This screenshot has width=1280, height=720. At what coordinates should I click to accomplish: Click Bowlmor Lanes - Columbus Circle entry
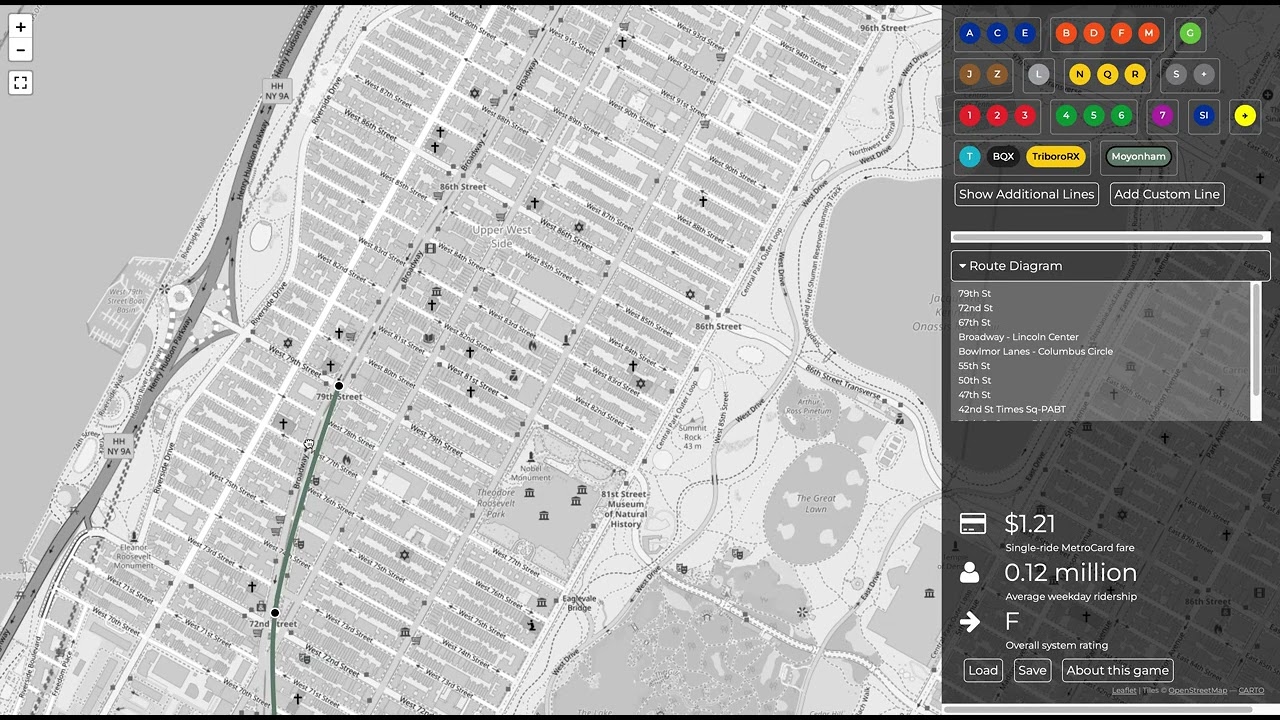(1035, 352)
